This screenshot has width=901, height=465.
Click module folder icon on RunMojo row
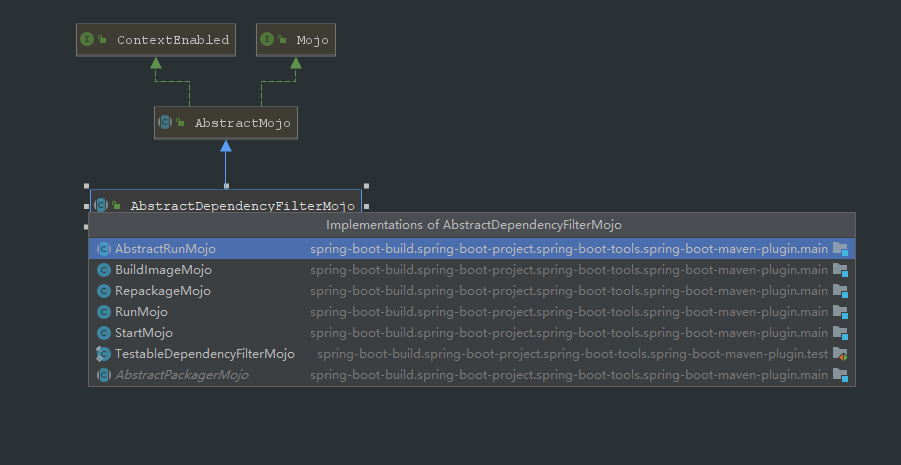coord(841,312)
